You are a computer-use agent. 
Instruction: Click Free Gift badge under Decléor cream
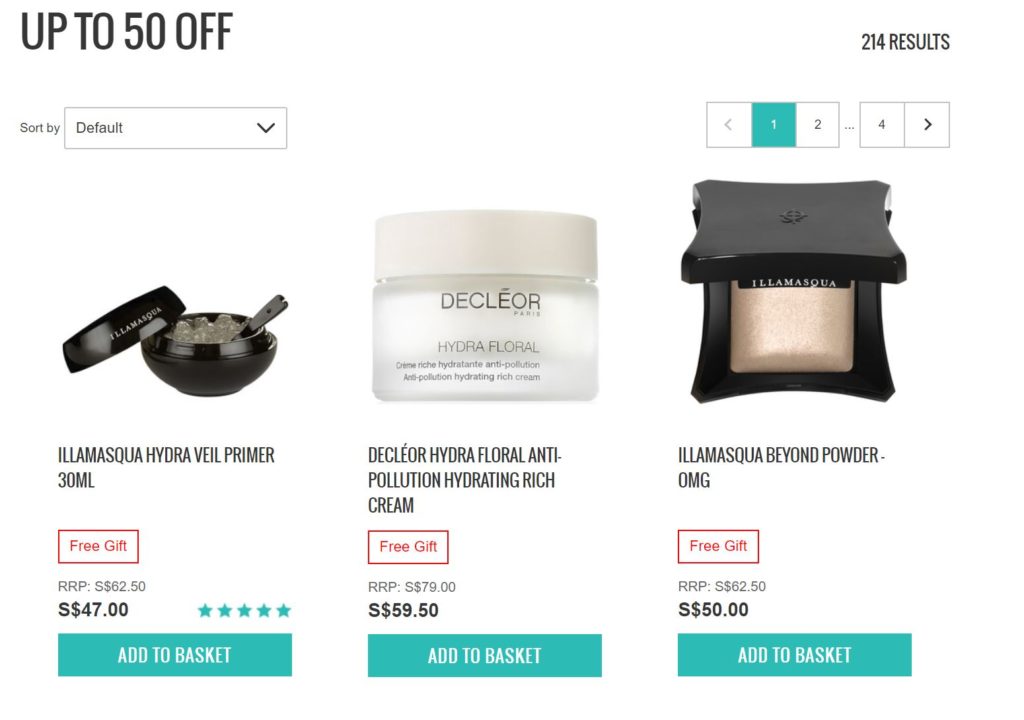(408, 547)
